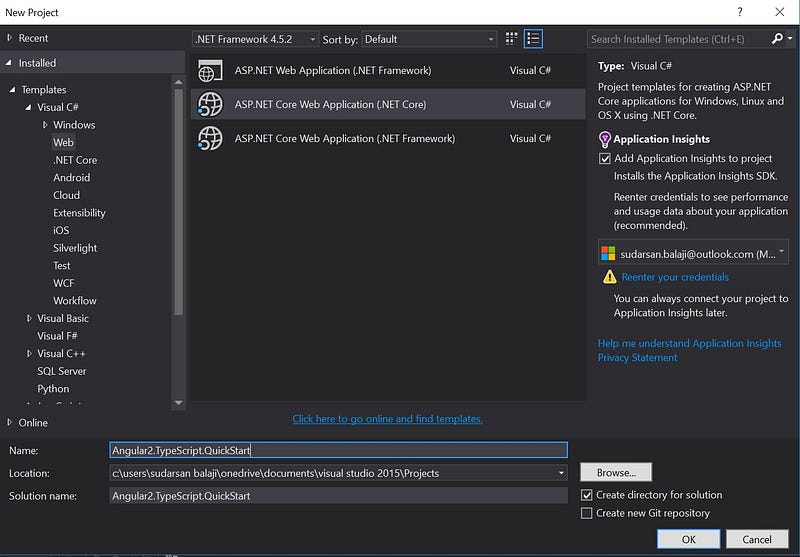800x557 pixels.
Task: Expand the Visual C++ tree node
Action: (29, 353)
